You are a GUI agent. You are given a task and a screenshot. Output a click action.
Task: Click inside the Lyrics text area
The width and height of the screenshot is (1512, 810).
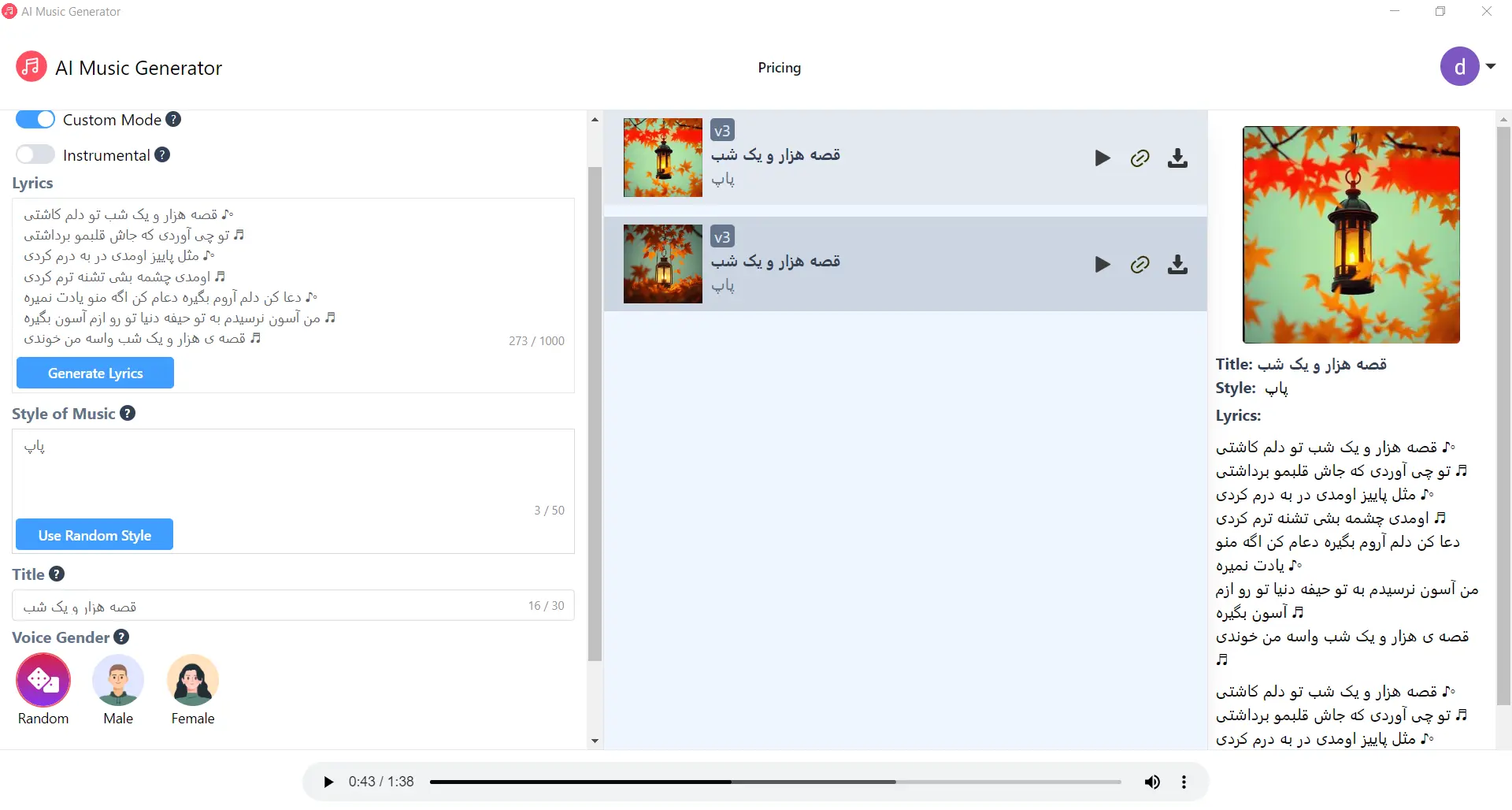pos(293,276)
